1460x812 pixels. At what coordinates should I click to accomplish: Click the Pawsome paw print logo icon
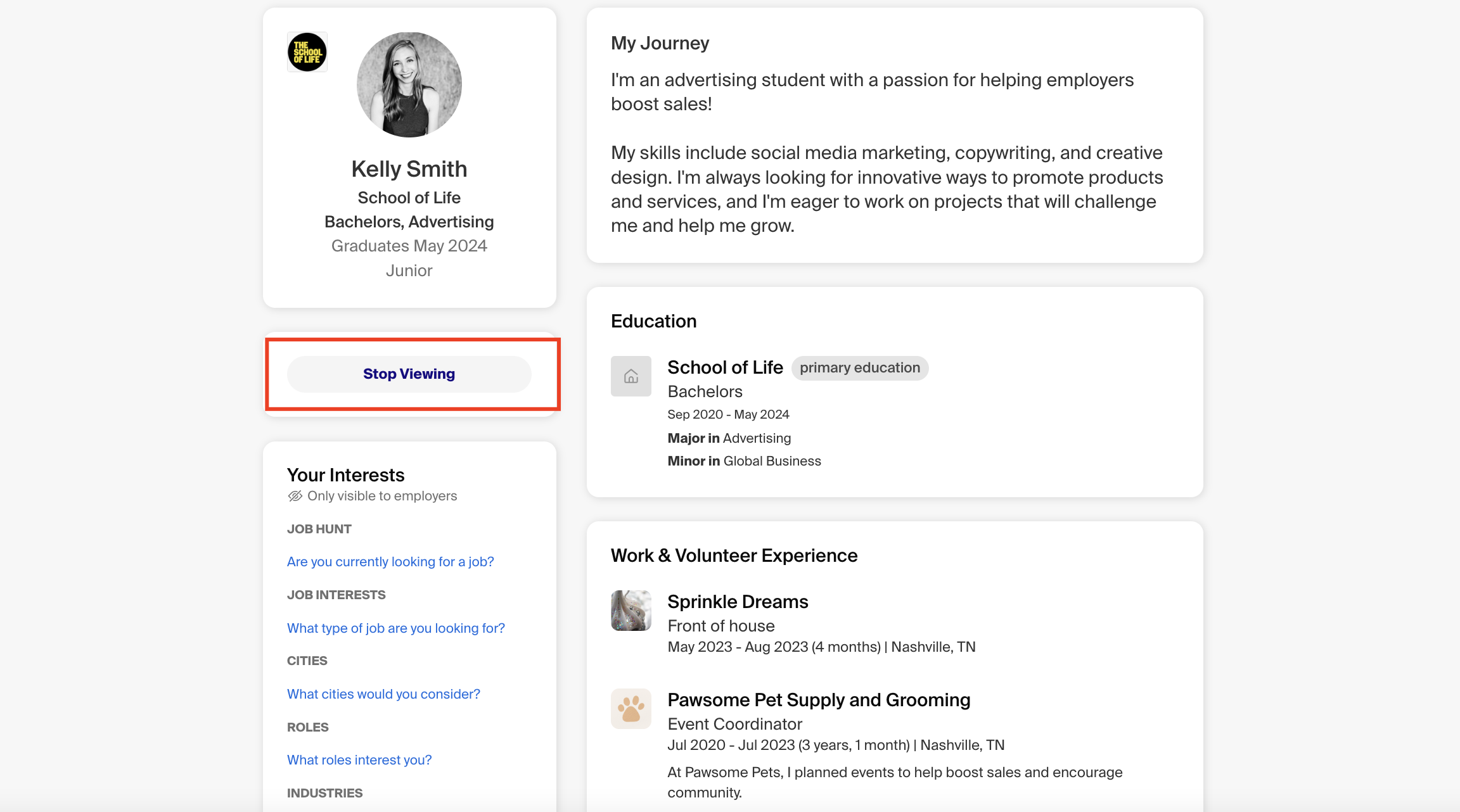click(x=631, y=709)
